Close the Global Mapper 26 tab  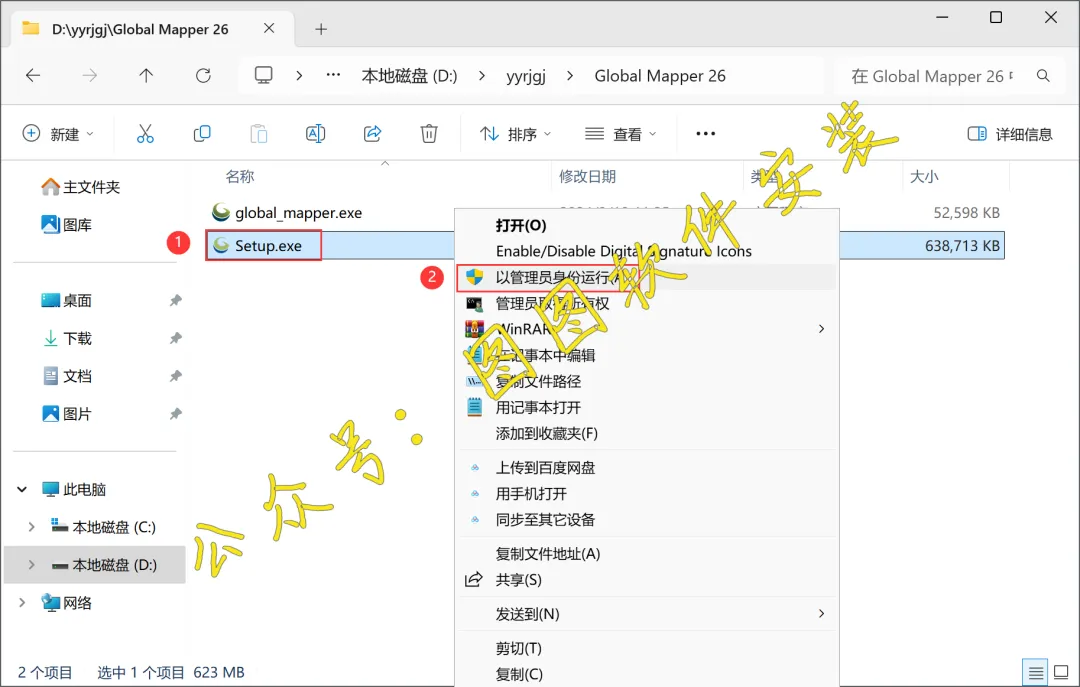pyautogui.click(x=269, y=28)
